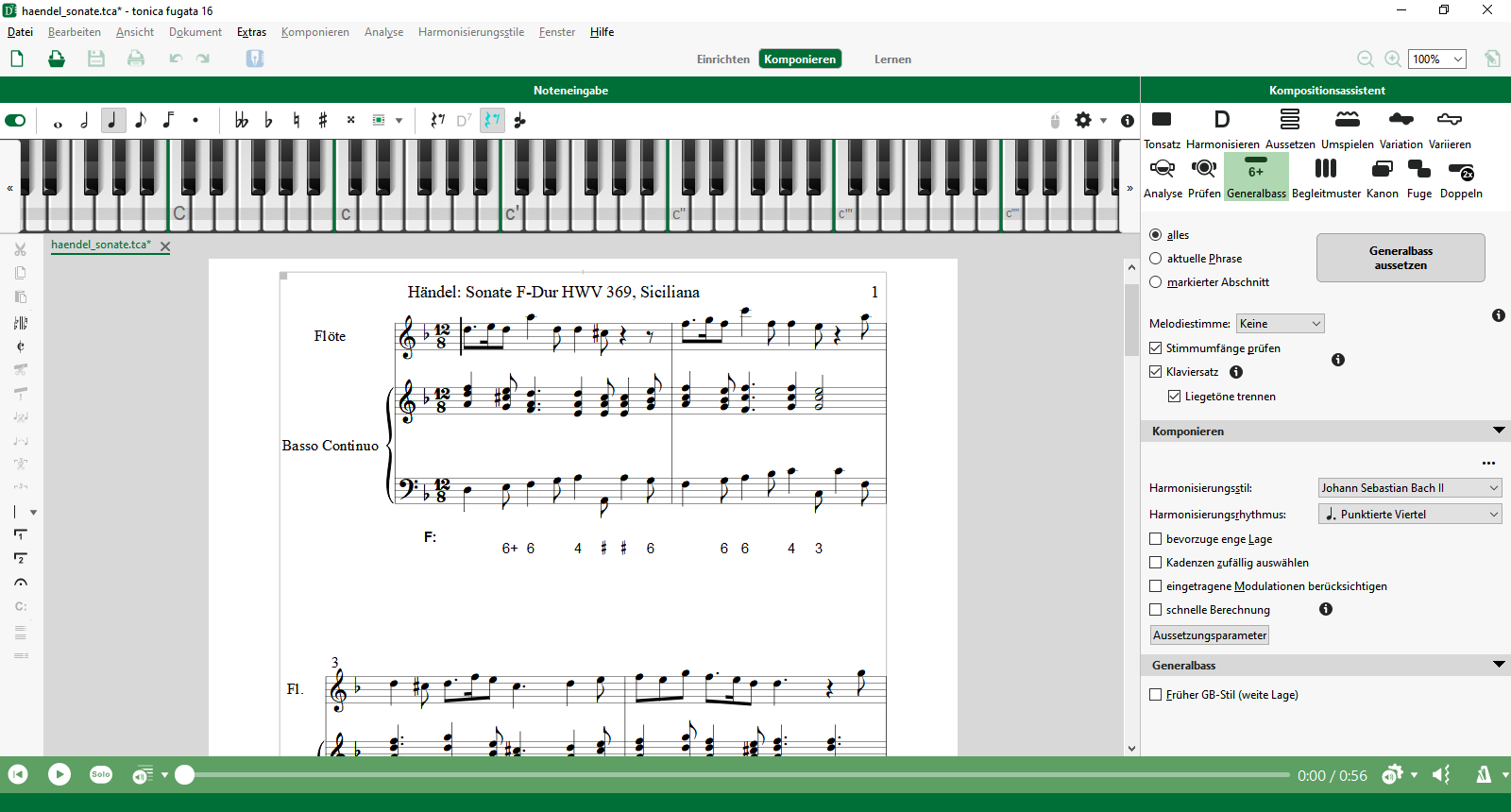Toggle the Klaviersatz checkbox
This screenshot has width=1511, height=812.
click(1155, 372)
